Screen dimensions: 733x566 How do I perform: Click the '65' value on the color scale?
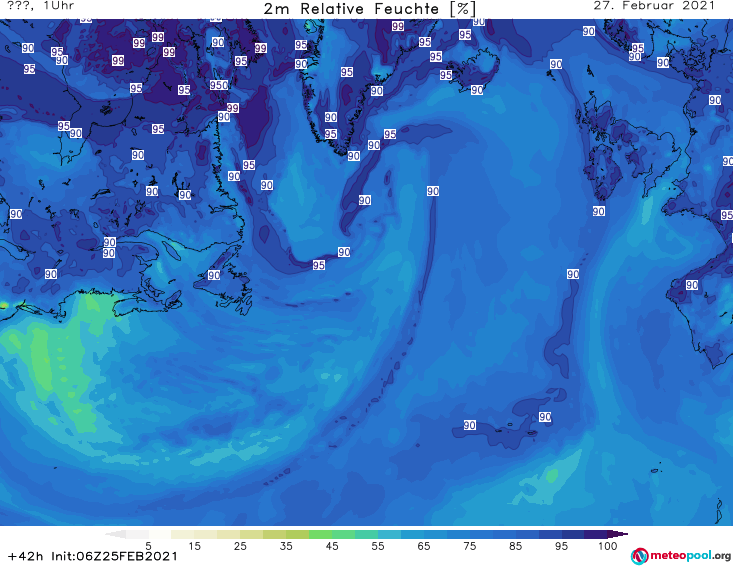[x=424, y=546]
